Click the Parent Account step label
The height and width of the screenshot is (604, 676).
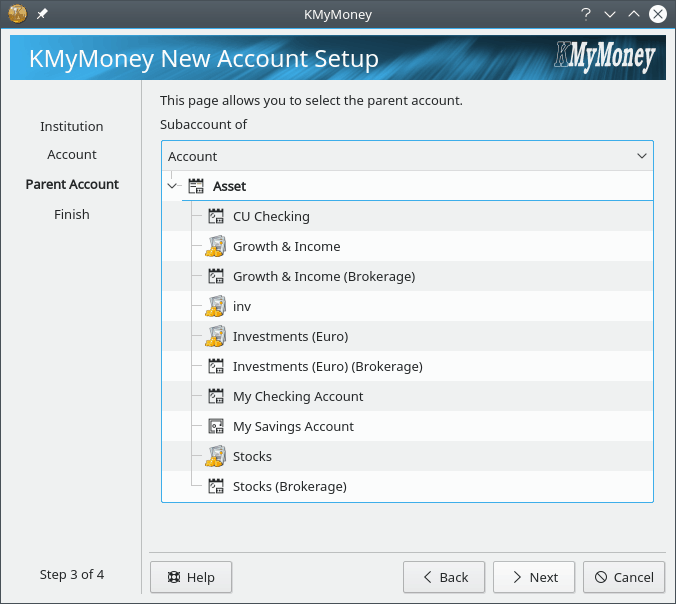(x=72, y=185)
